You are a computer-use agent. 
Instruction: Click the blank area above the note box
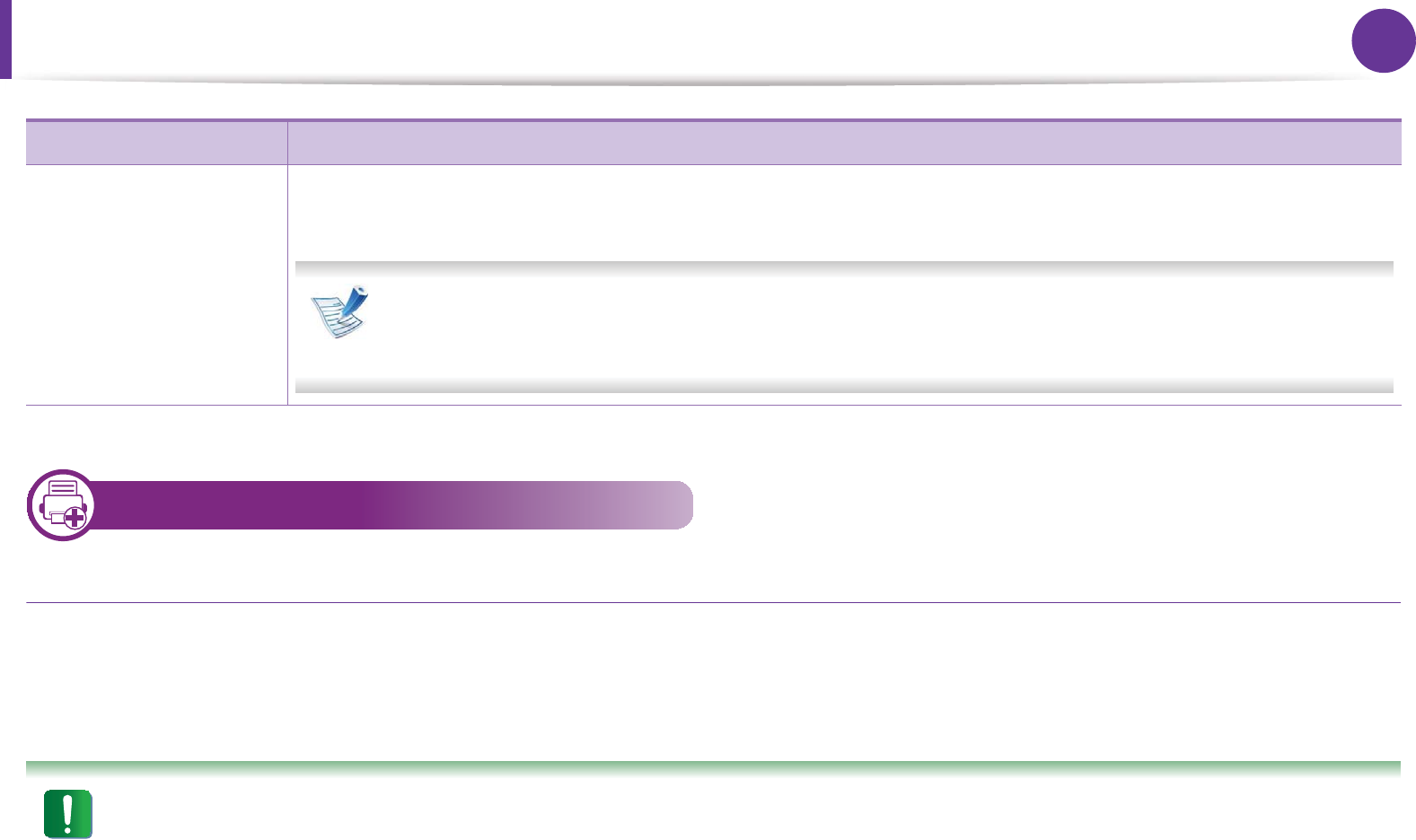(844, 212)
